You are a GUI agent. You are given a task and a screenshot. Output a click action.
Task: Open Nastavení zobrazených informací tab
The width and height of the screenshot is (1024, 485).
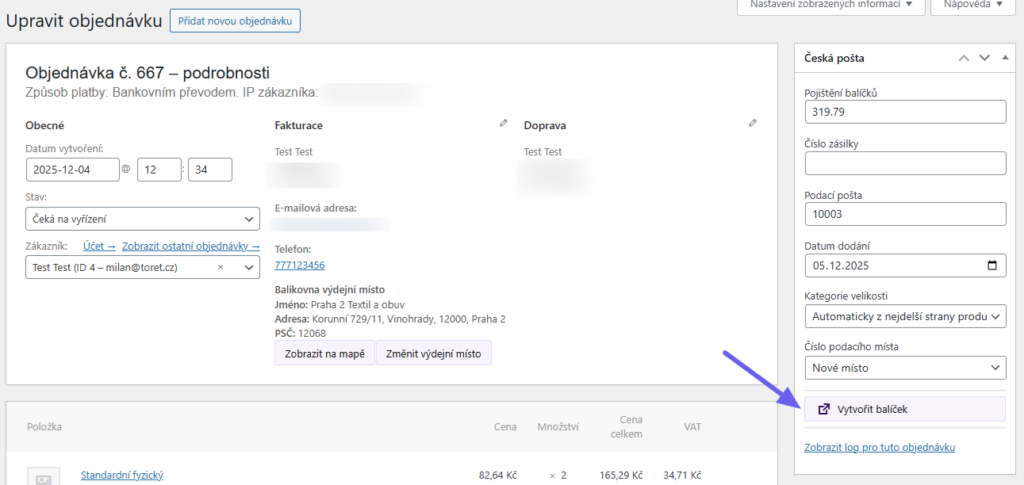pos(829,5)
